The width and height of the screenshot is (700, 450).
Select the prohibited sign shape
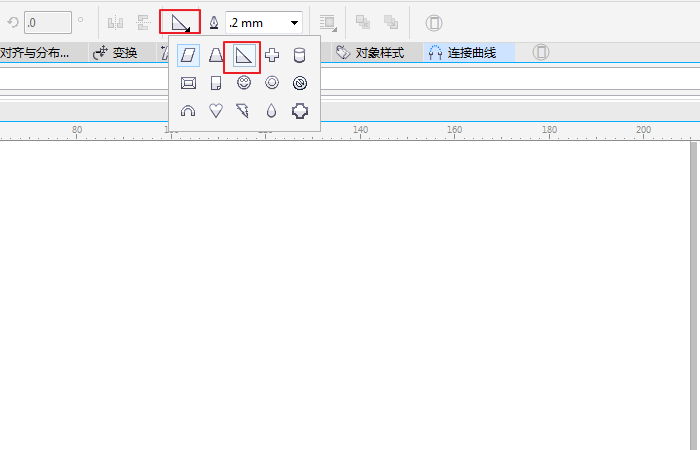click(x=299, y=84)
